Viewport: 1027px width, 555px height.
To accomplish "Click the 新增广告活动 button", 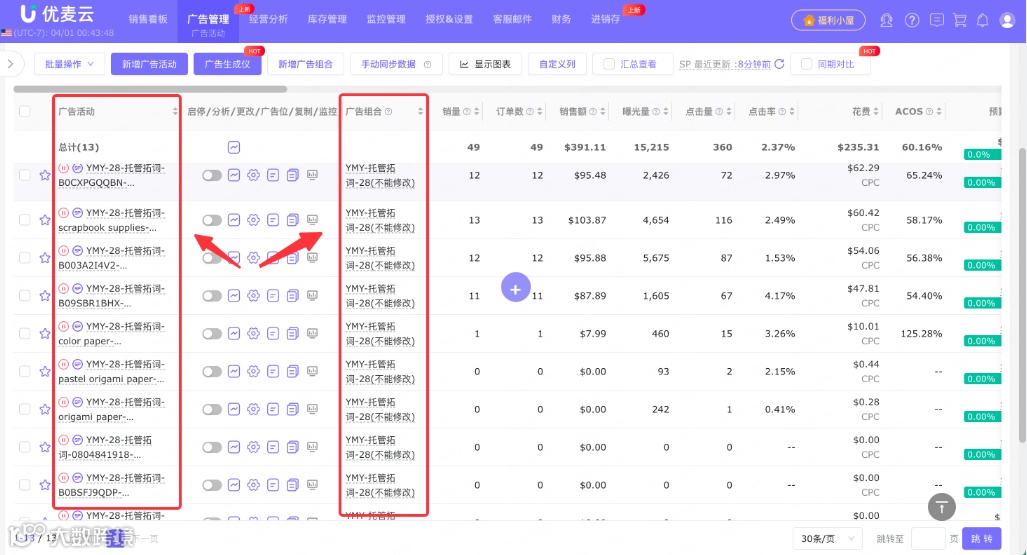I will [x=149, y=64].
